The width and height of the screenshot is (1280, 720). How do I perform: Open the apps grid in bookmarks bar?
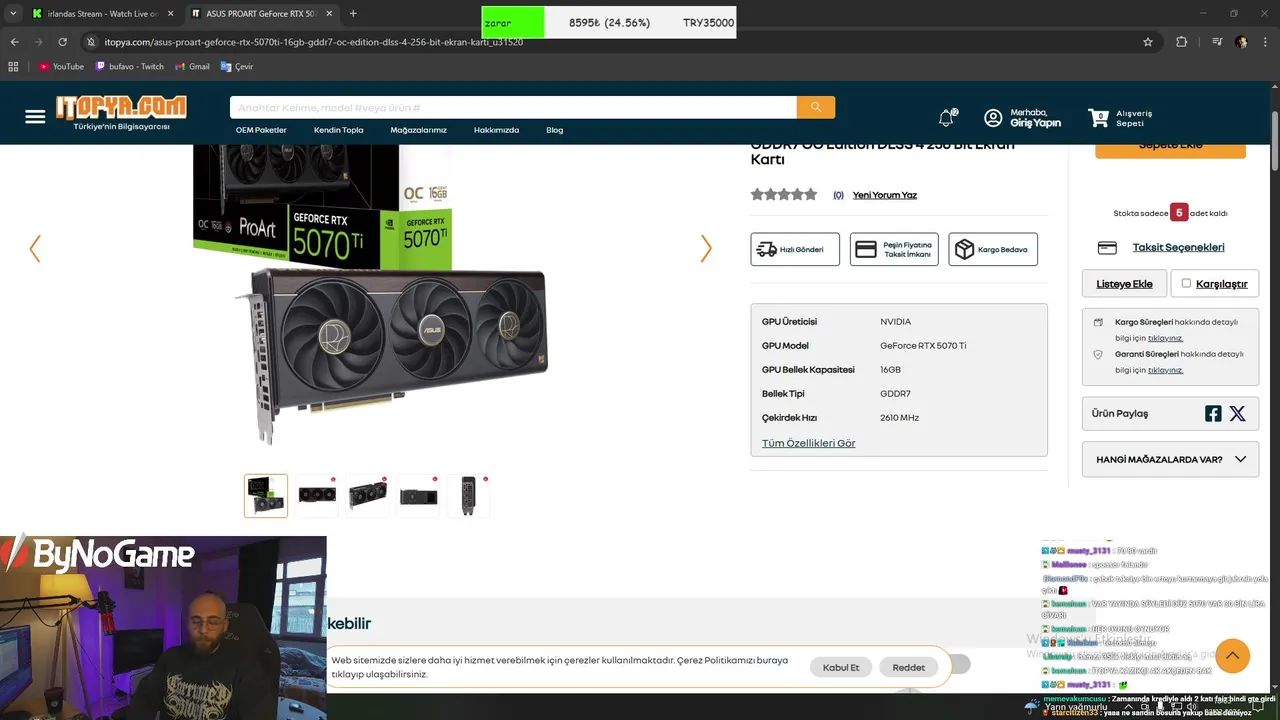click(13, 67)
